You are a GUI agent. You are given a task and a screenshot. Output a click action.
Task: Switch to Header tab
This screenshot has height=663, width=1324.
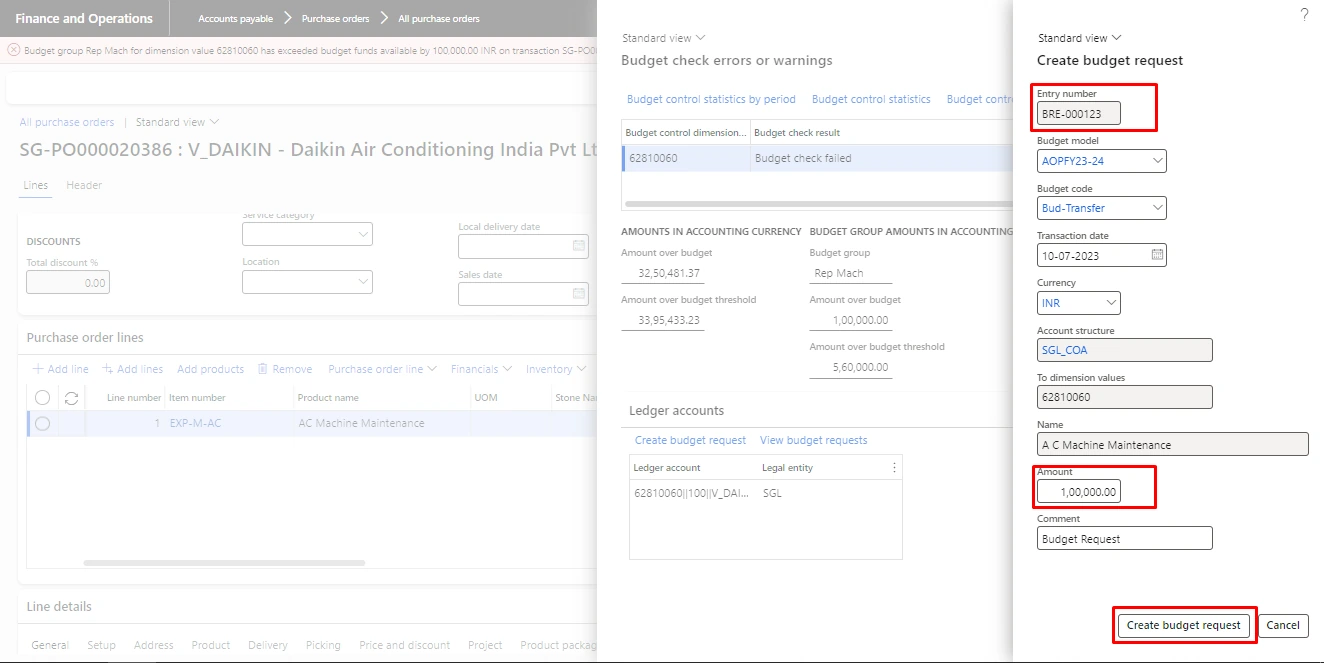[x=84, y=185]
